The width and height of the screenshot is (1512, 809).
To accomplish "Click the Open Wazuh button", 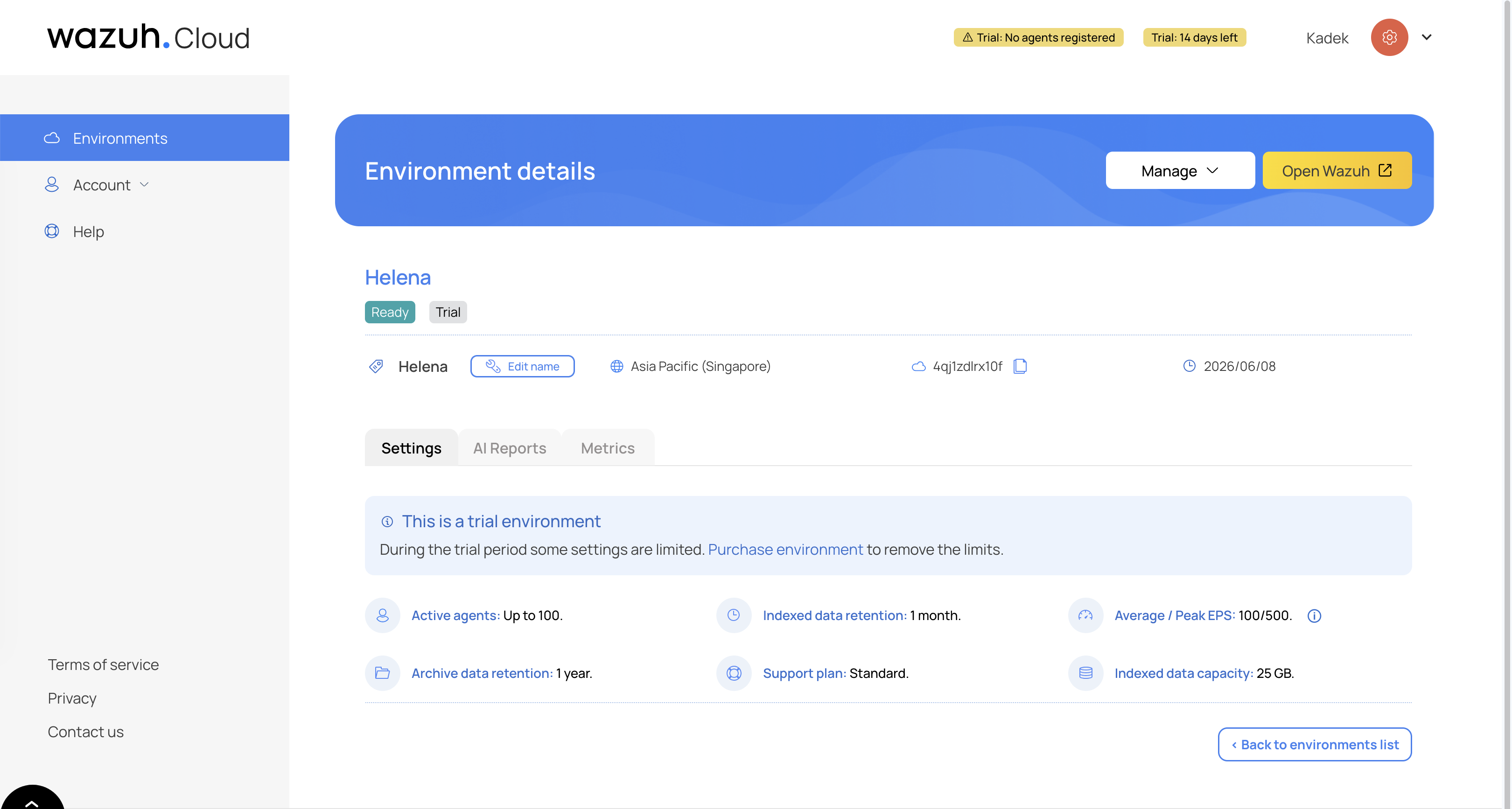I will (1337, 171).
